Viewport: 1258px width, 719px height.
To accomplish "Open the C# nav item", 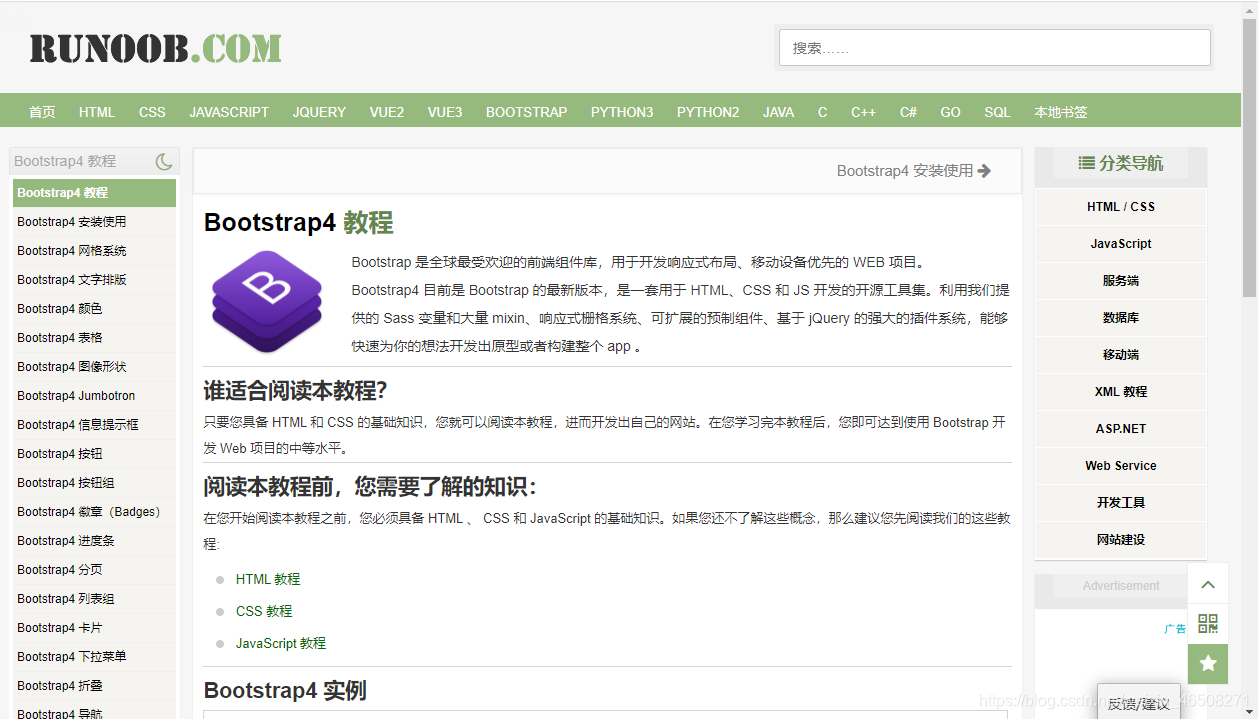I will pyautogui.click(x=908, y=112).
